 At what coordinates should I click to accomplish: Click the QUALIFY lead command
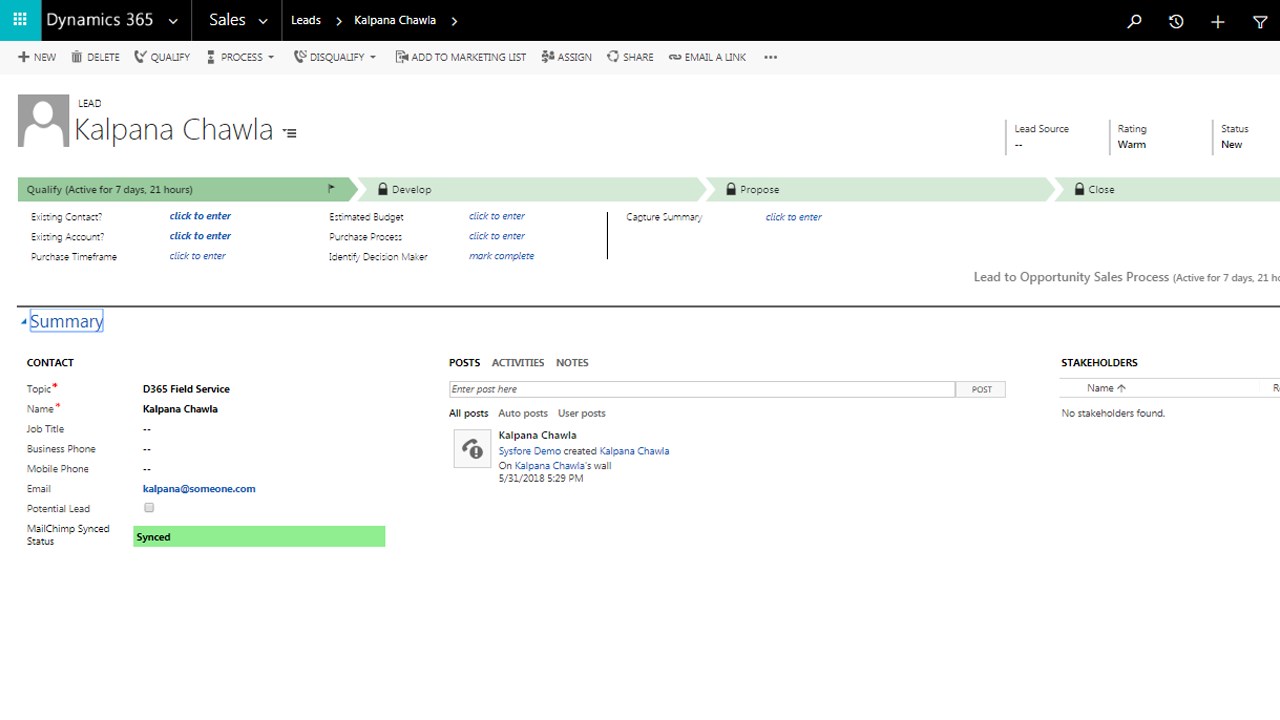tap(162, 57)
